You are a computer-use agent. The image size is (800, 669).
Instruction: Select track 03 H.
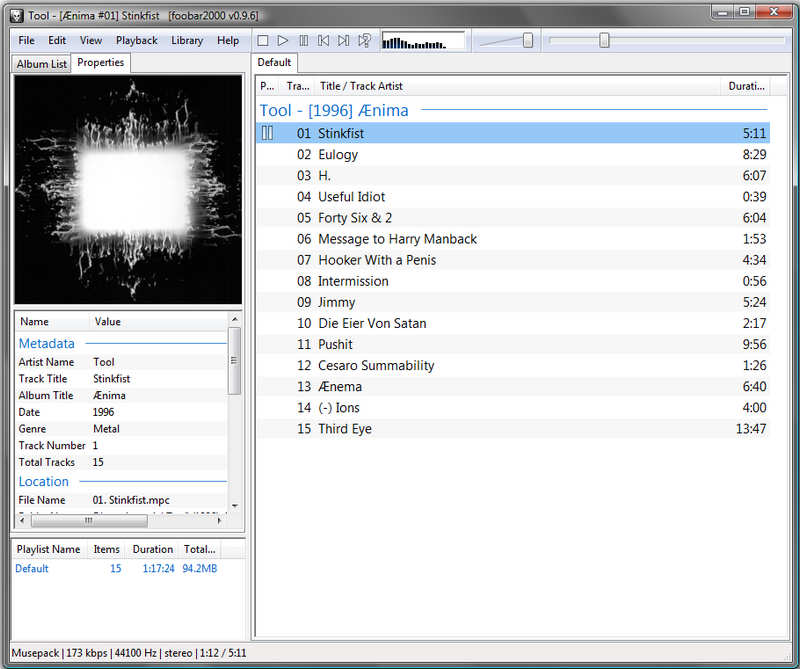point(513,176)
